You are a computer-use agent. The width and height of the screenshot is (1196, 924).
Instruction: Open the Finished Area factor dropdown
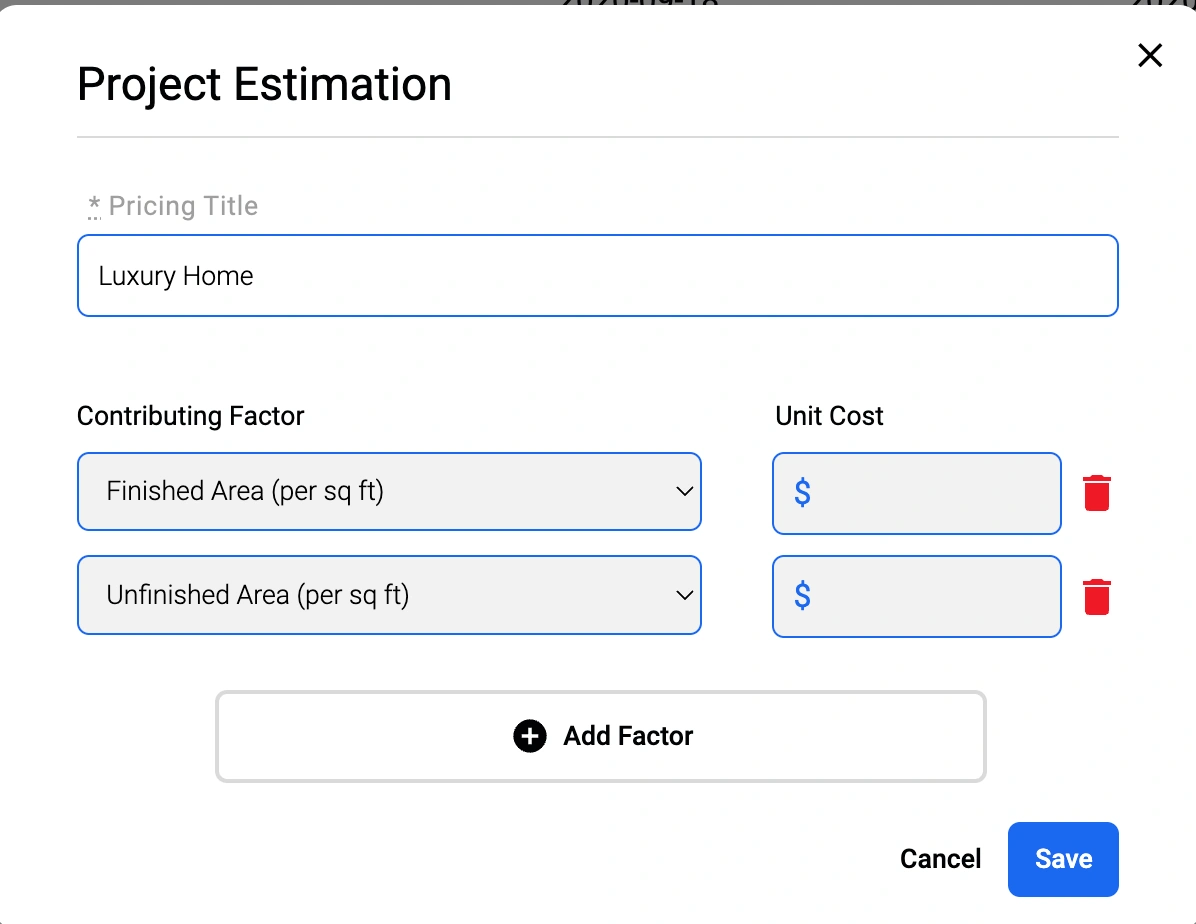(389, 491)
